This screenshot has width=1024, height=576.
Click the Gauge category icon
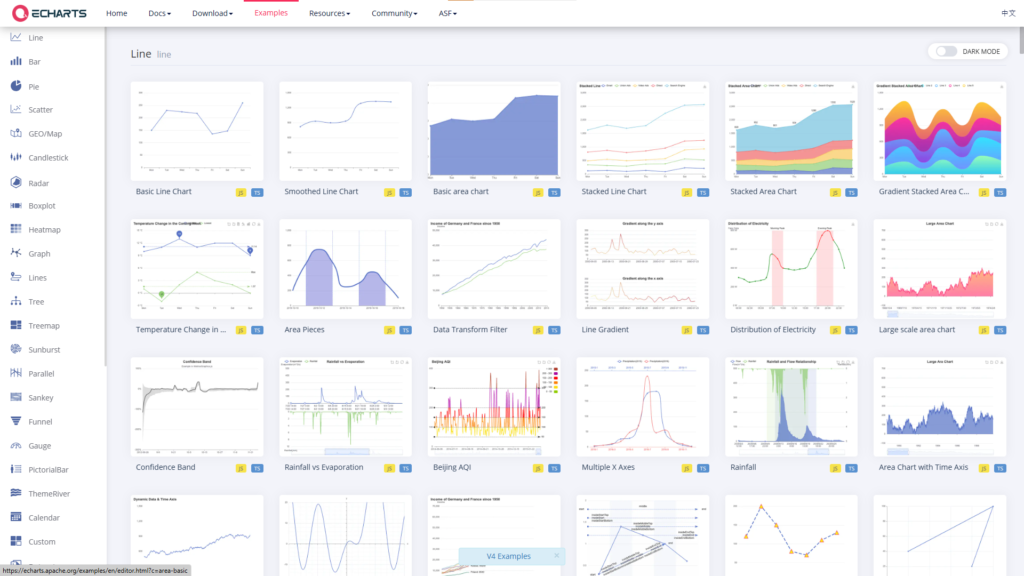tap(16, 446)
